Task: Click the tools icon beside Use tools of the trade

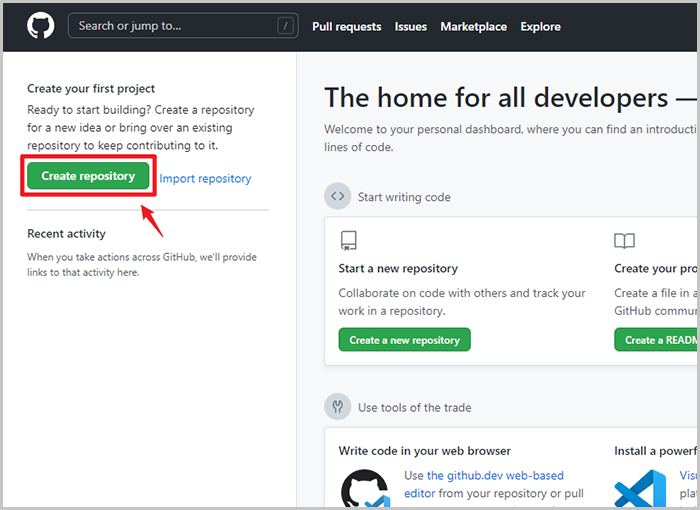Action: (338, 406)
